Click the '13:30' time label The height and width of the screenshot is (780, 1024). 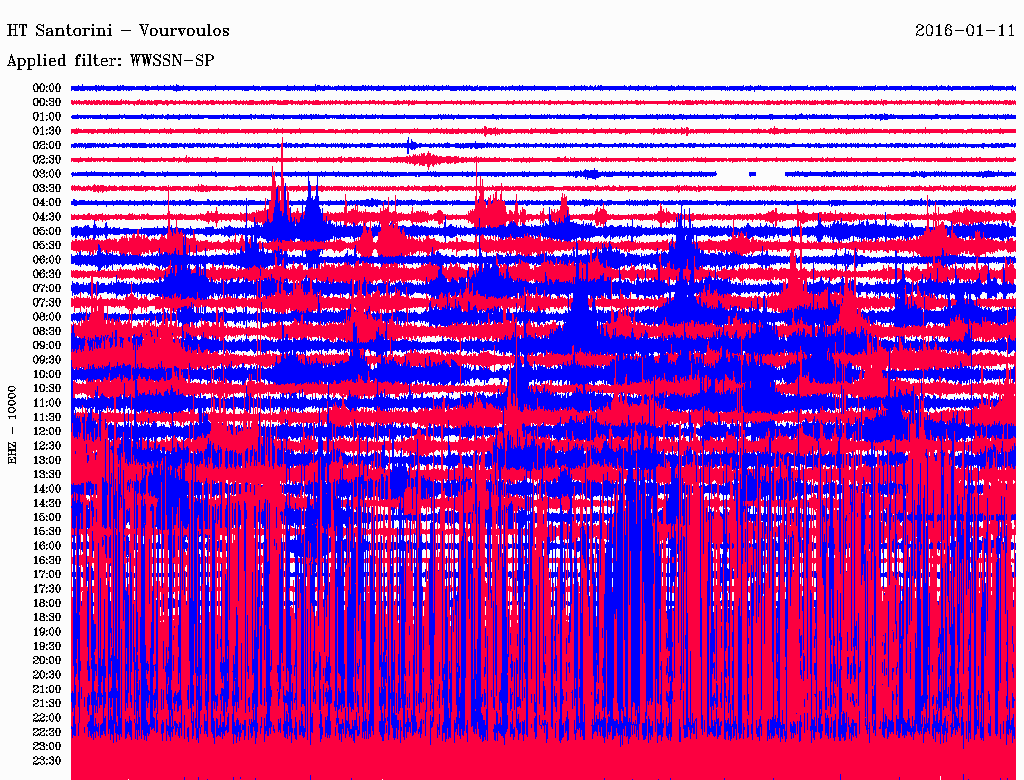click(47, 474)
